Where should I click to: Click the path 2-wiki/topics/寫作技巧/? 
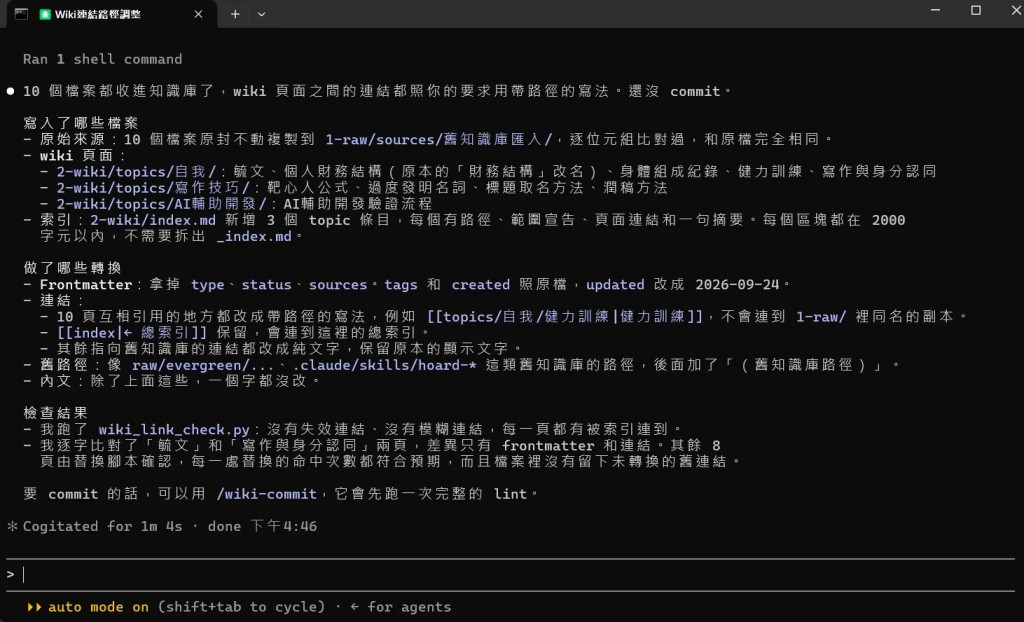[153, 188]
